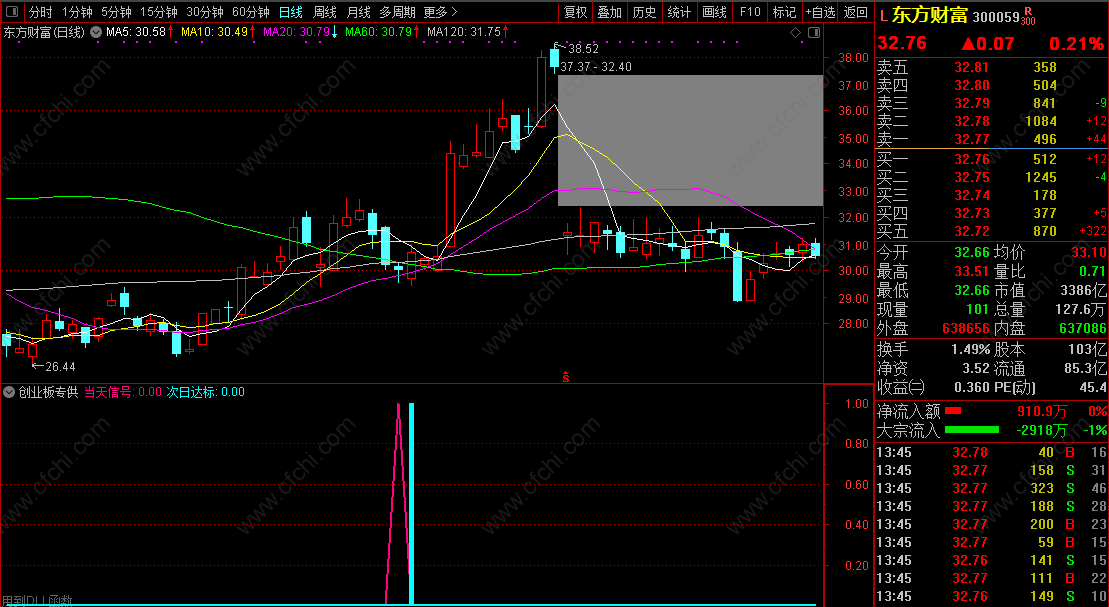Click the 标记 mark button
This screenshot has width=1109, height=607.
[x=784, y=12]
